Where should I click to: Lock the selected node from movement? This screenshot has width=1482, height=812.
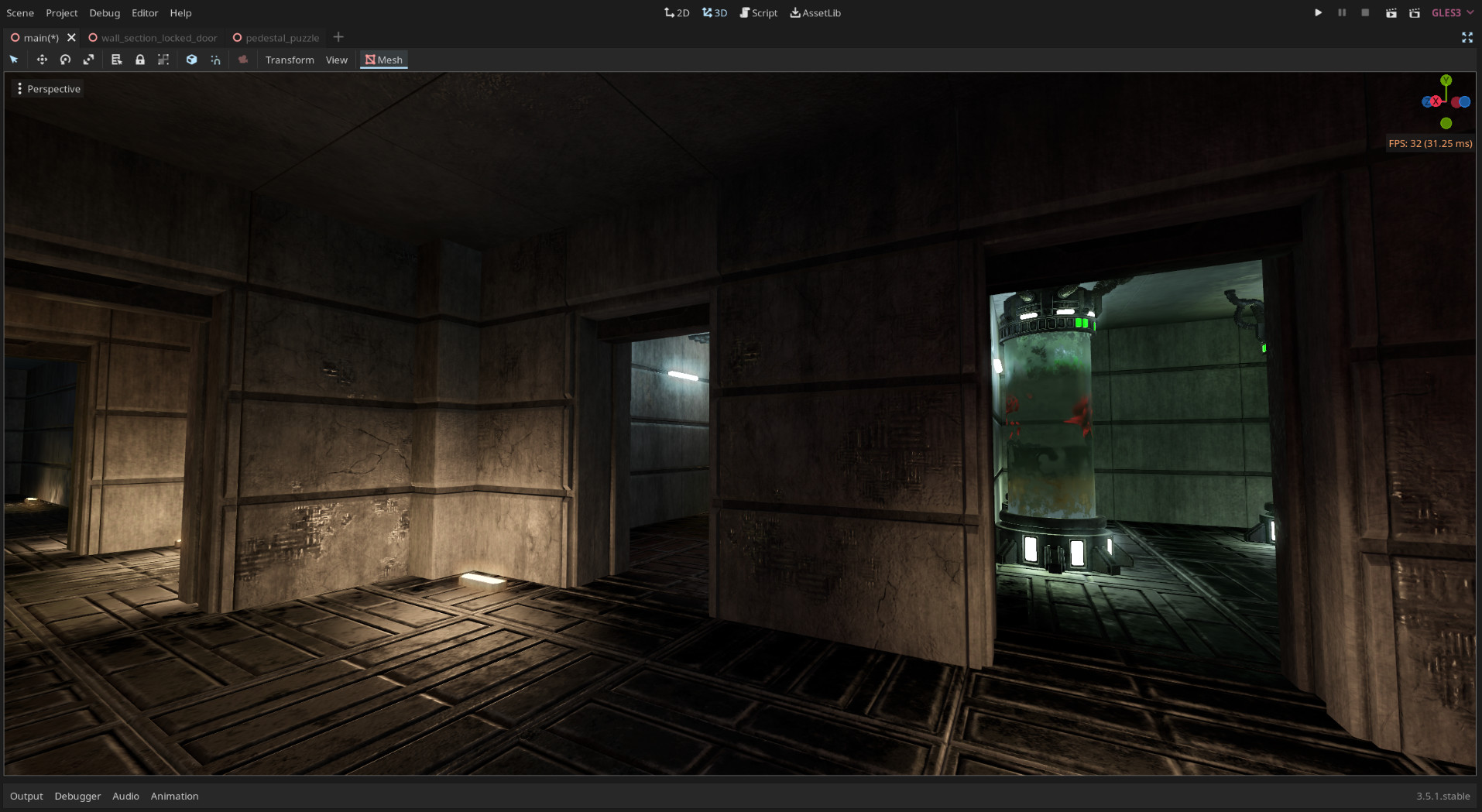click(x=140, y=60)
